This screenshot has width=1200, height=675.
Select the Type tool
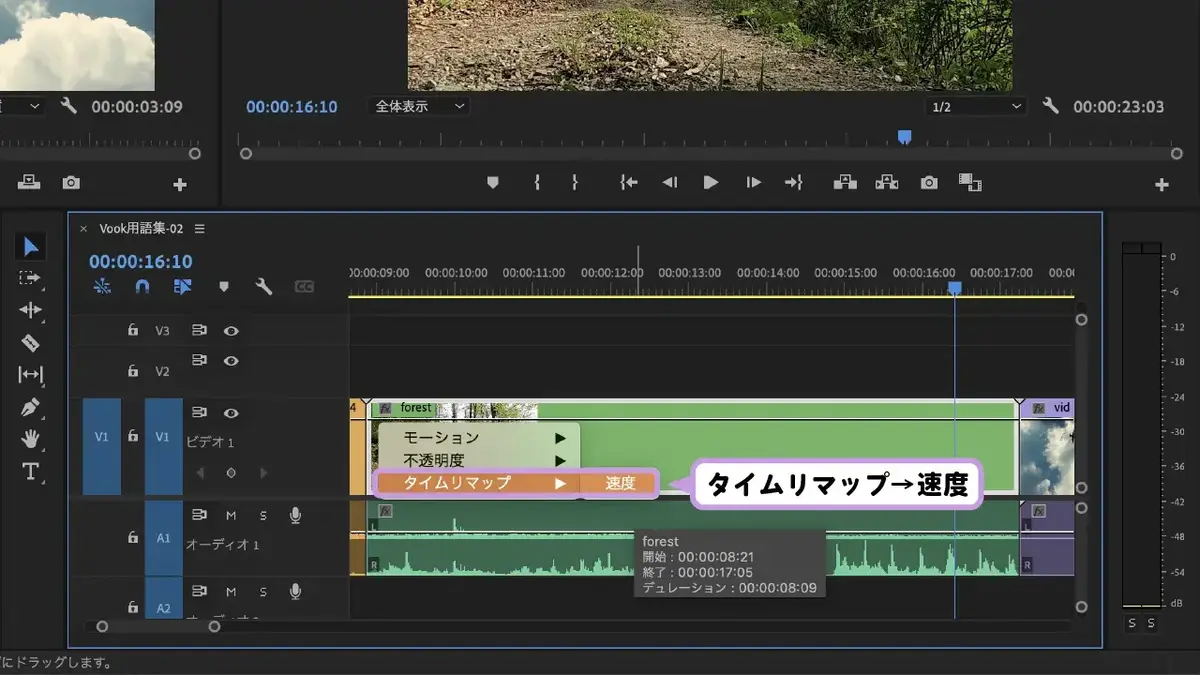tap(30, 471)
